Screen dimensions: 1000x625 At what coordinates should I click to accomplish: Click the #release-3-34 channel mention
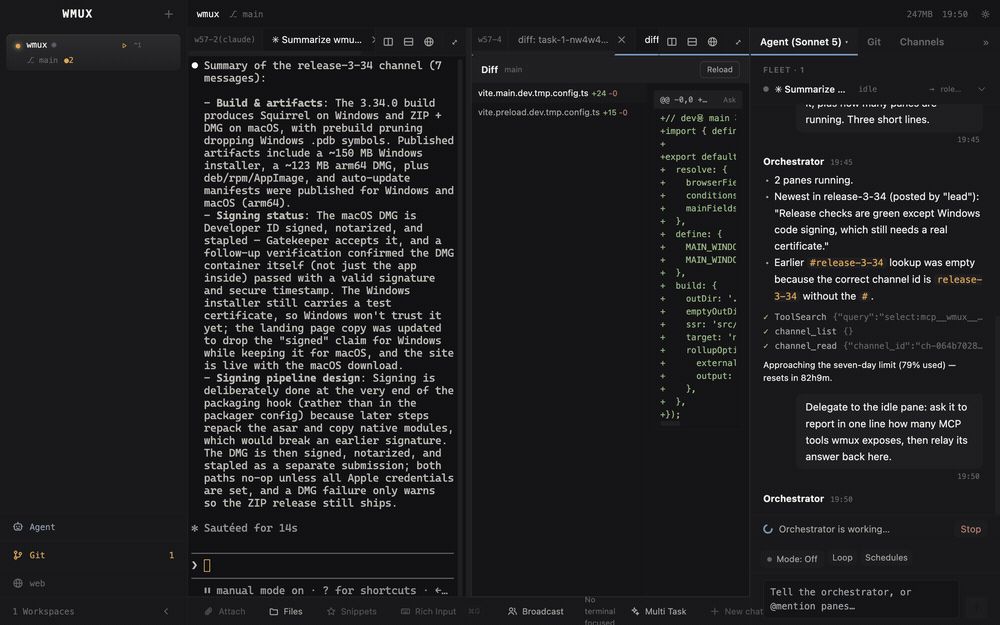[x=846, y=263]
